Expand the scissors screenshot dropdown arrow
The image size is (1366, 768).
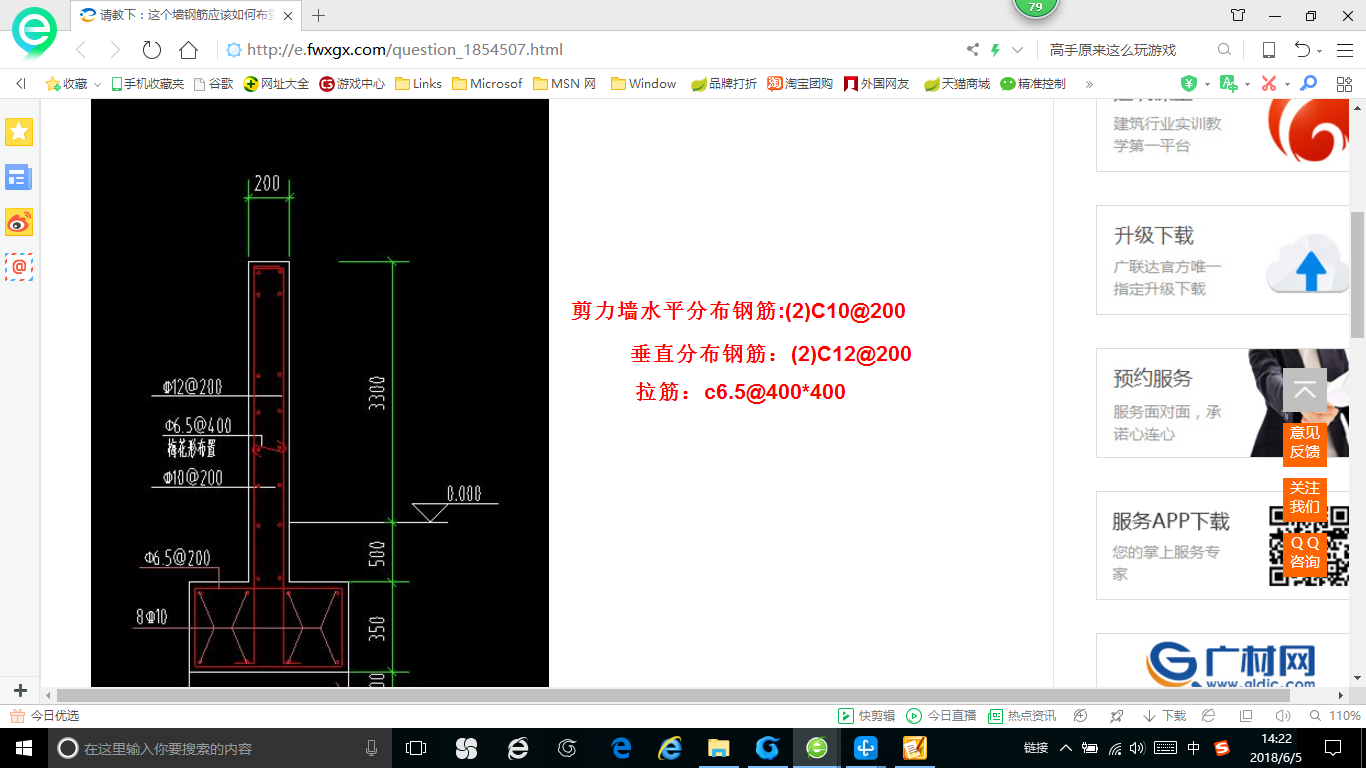(1287, 84)
